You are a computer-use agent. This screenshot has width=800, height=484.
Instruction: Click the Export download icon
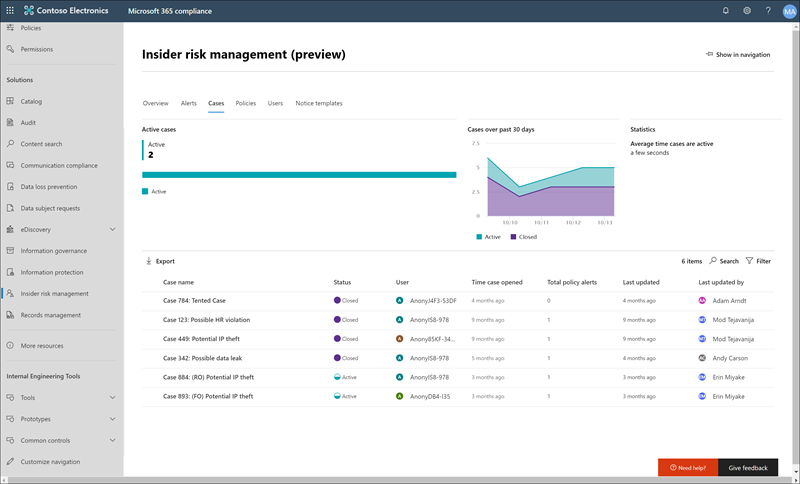(x=148, y=261)
